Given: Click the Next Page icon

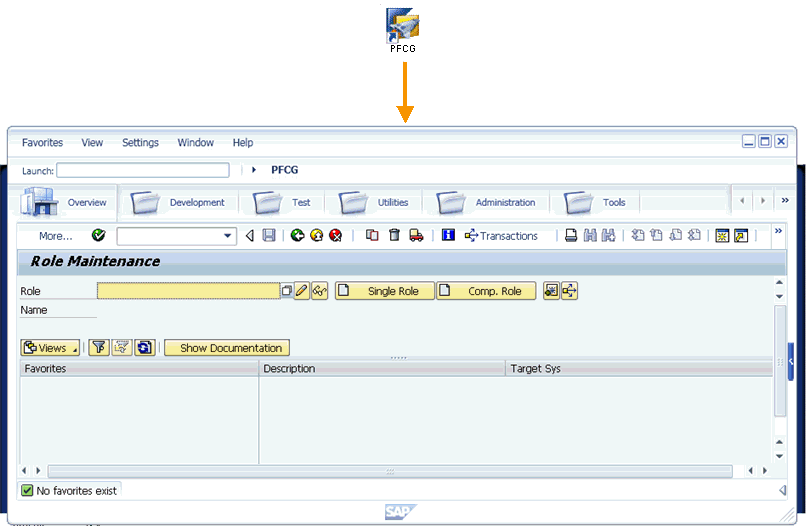Looking at the screenshot, I should pos(676,235).
